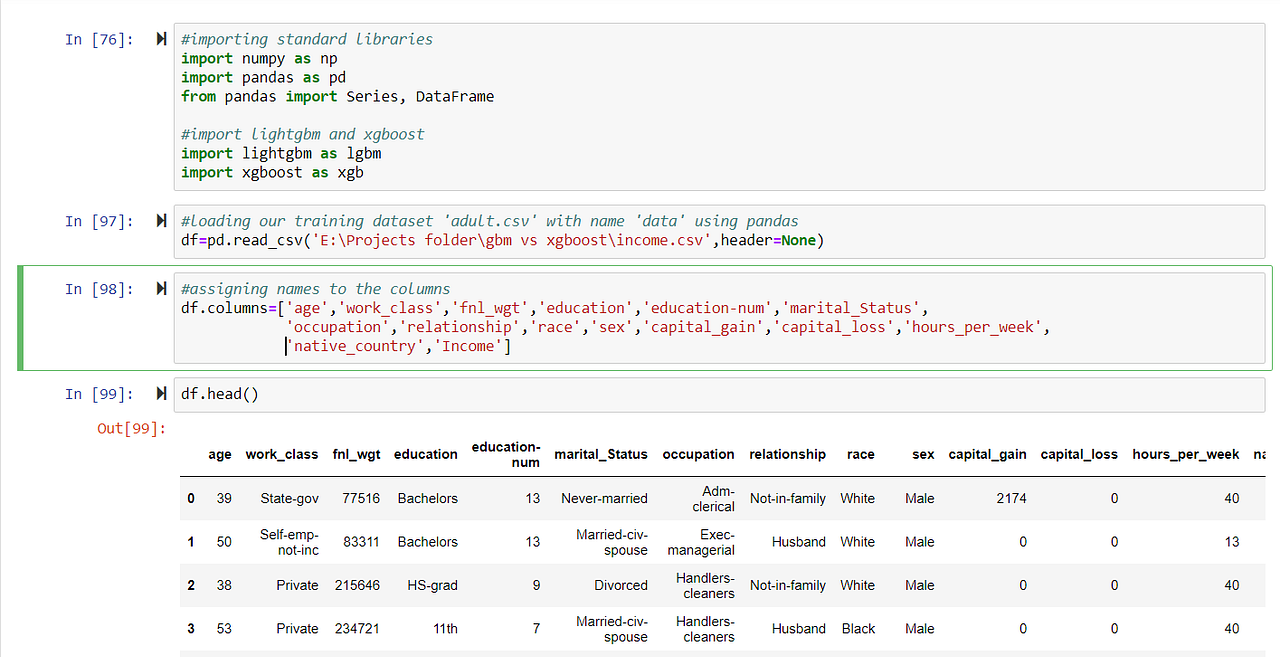The height and width of the screenshot is (657, 1280).
Task: Click the 'marital_Status' column header
Action: click(x=601, y=454)
